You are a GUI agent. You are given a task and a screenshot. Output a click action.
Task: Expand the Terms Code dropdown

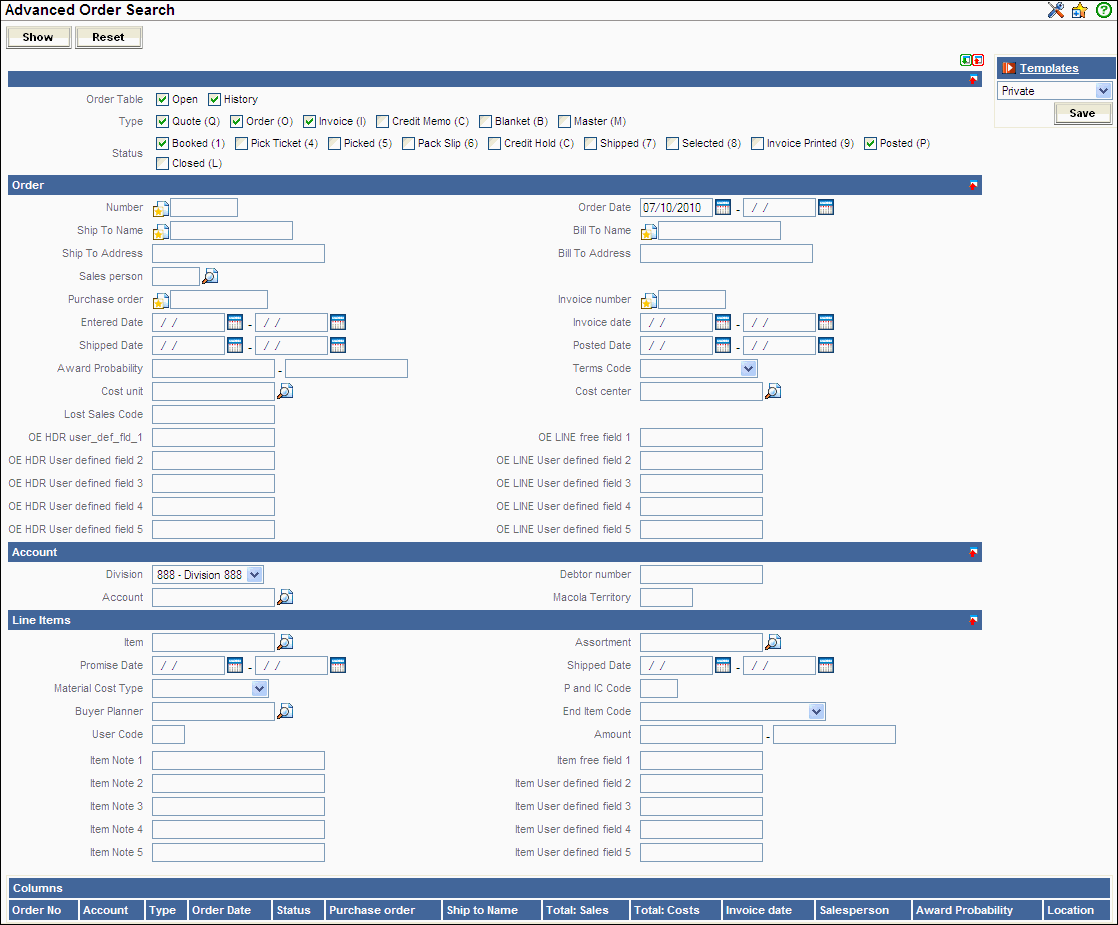(748, 369)
